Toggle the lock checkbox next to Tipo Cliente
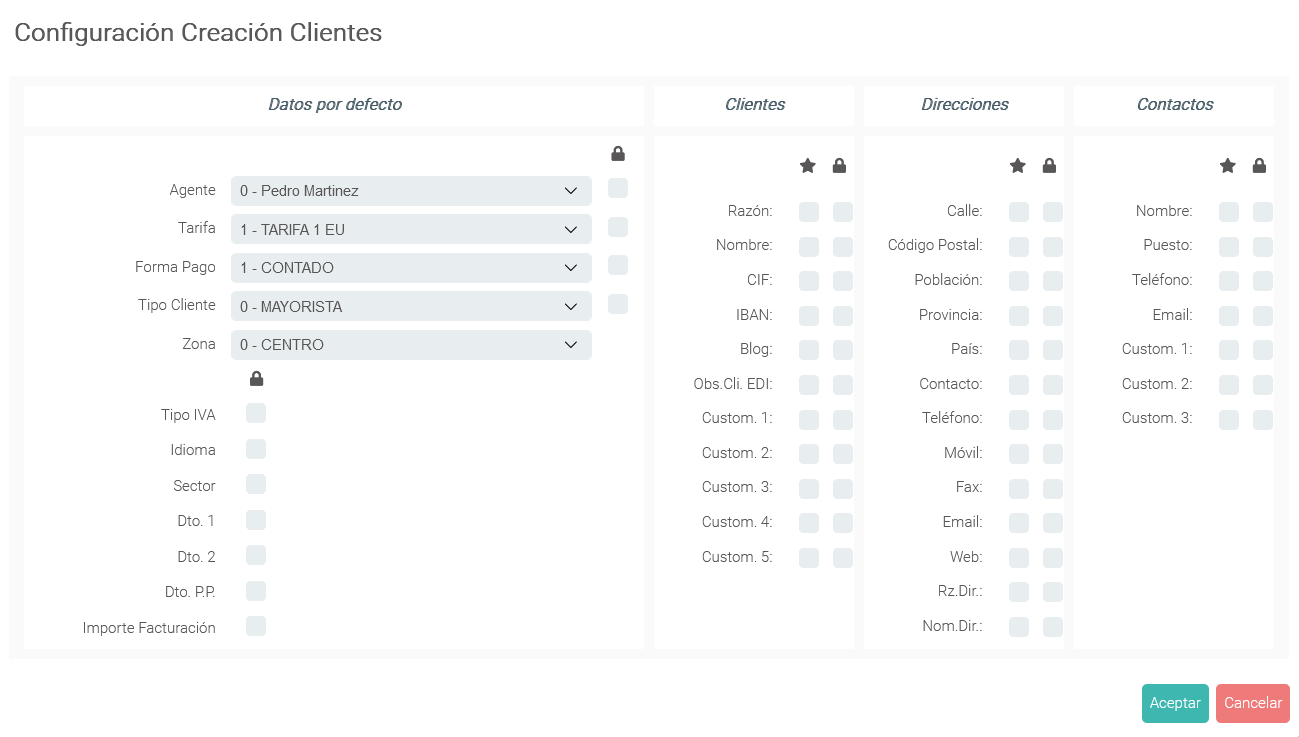 pos(618,304)
